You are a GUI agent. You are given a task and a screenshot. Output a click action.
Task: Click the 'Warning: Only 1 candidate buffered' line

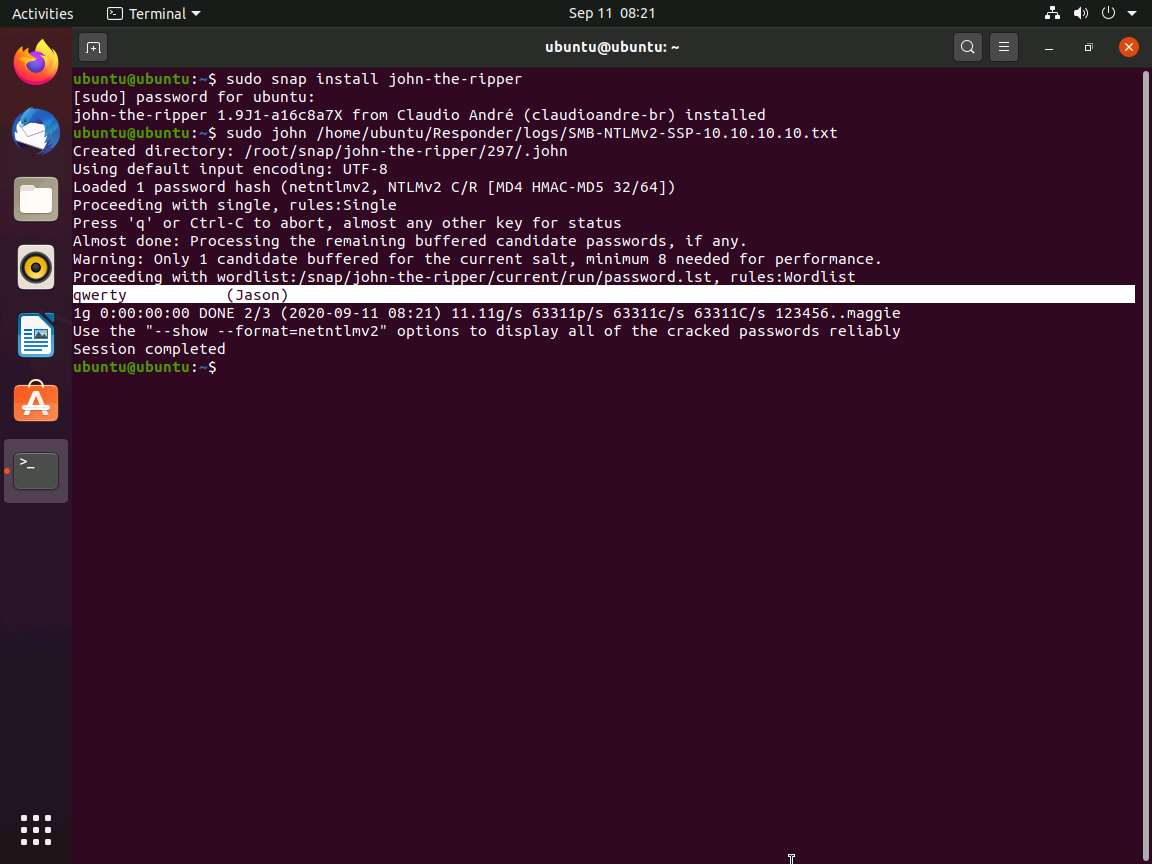pyautogui.click(x=478, y=259)
